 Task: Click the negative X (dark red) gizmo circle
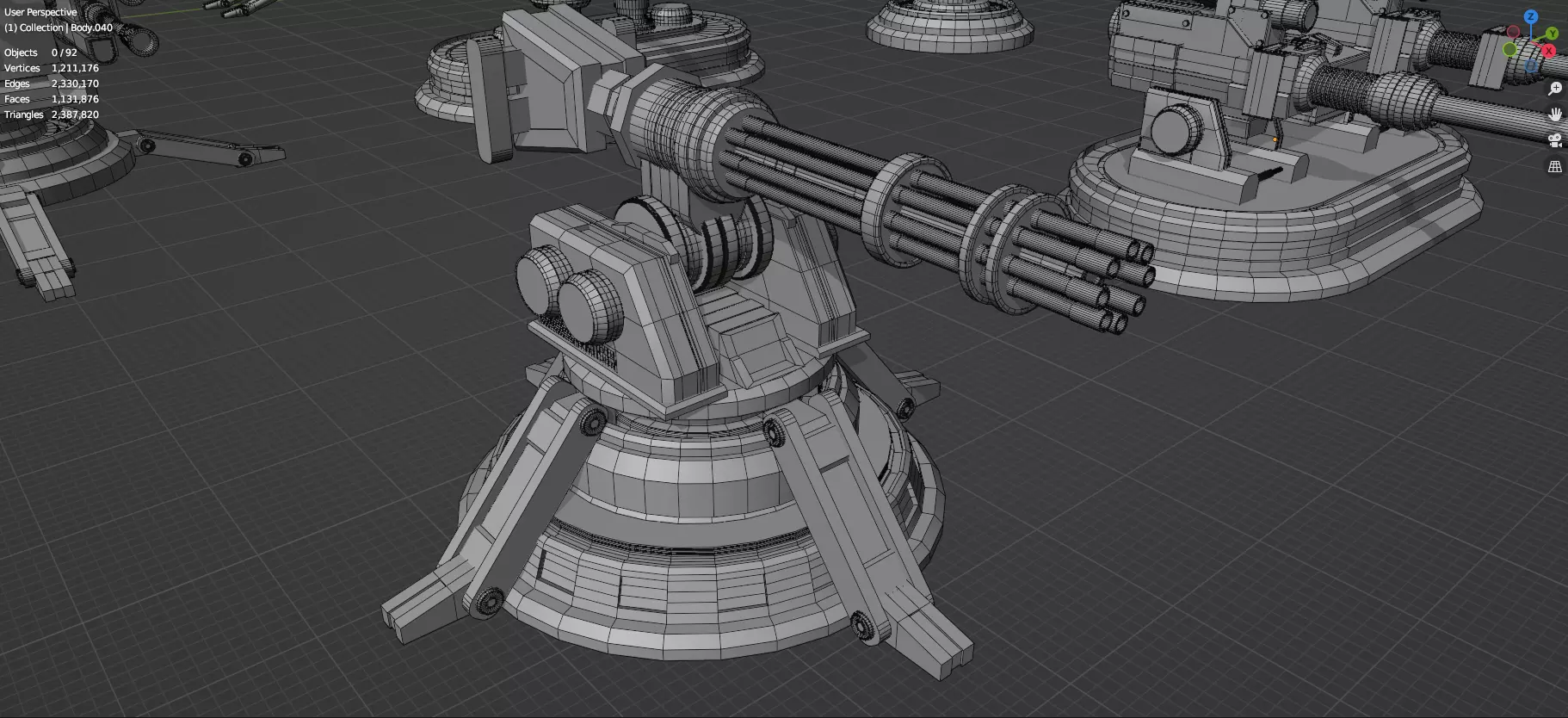pyautogui.click(x=1513, y=31)
